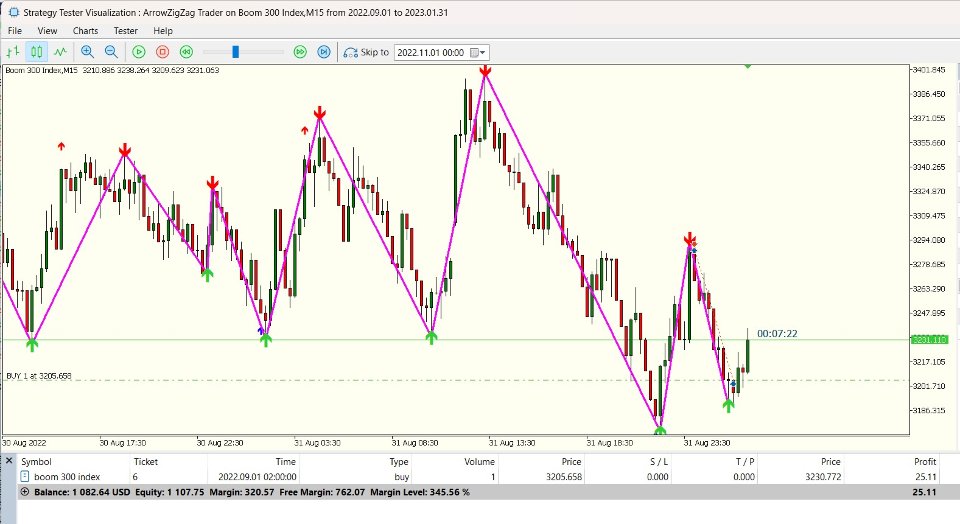Zoom in on the chart

tap(88, 52)
